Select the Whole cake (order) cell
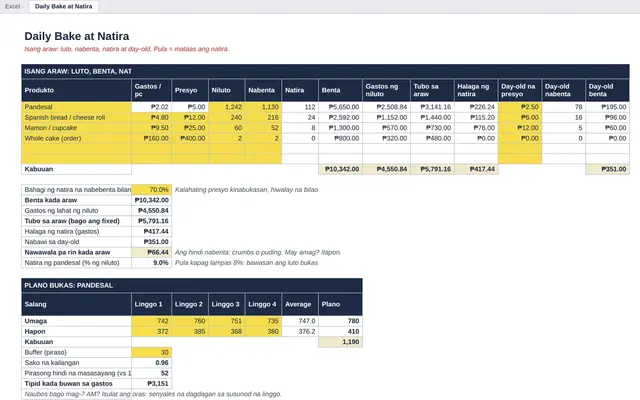The width and height of the screenshot is (640, 400). pyautogui.click(x=76, y=138)
